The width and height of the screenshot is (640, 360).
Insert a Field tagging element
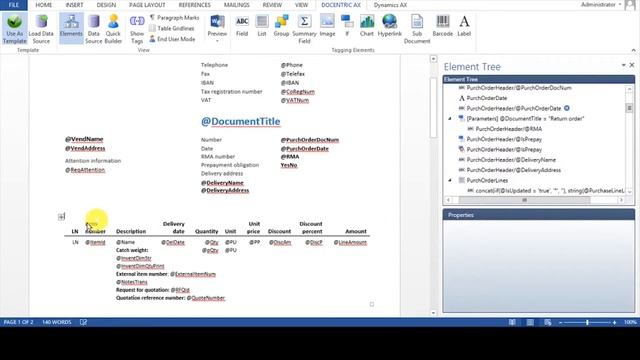click(x=242, y=26)
